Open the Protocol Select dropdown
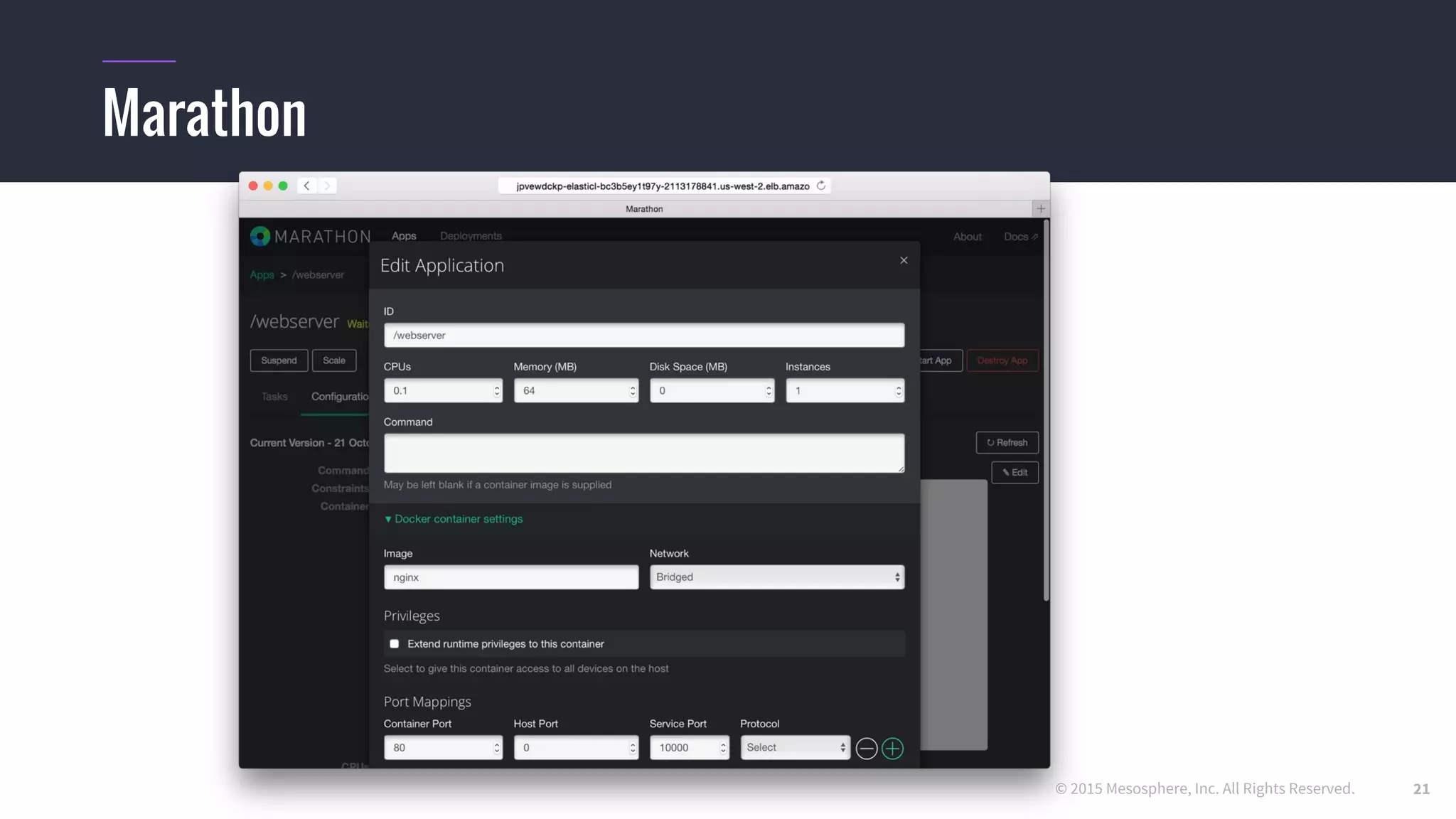The width and height of the screenshot is (1456, 819). tap(795, 748)
